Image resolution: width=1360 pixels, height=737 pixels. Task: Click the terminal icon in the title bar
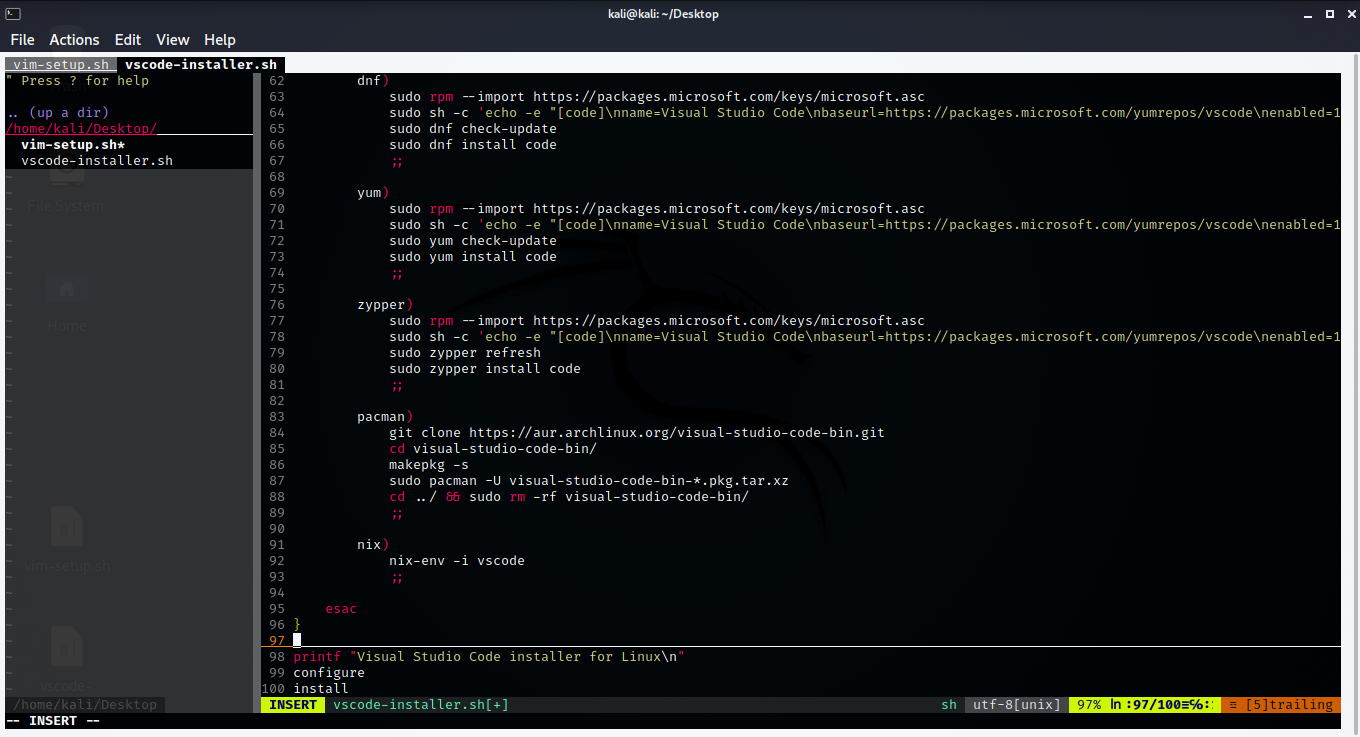(12, 13)
